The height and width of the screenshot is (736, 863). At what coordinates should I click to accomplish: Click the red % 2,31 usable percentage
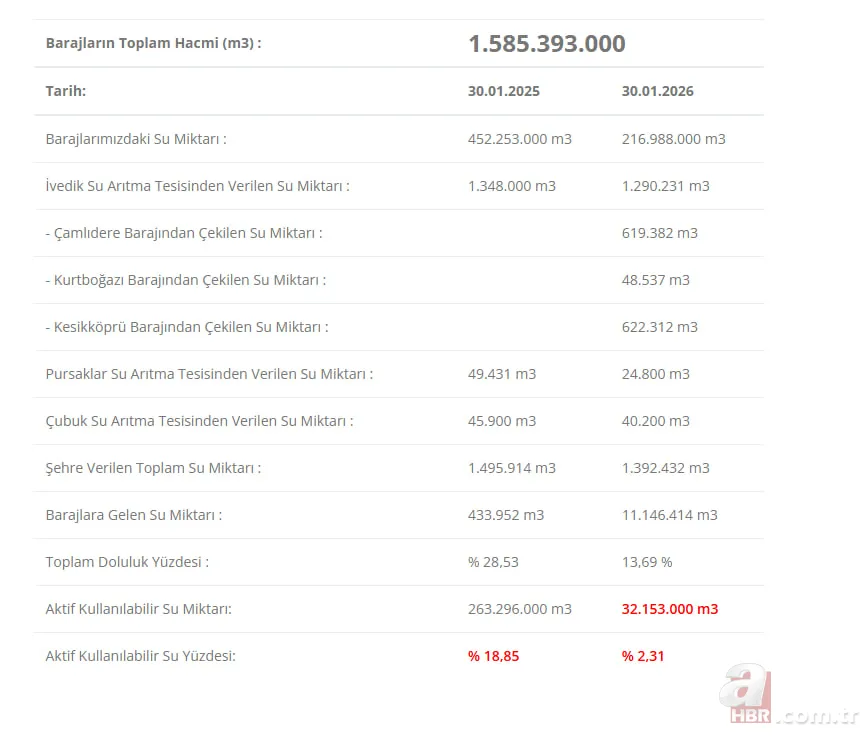[642, 656]
